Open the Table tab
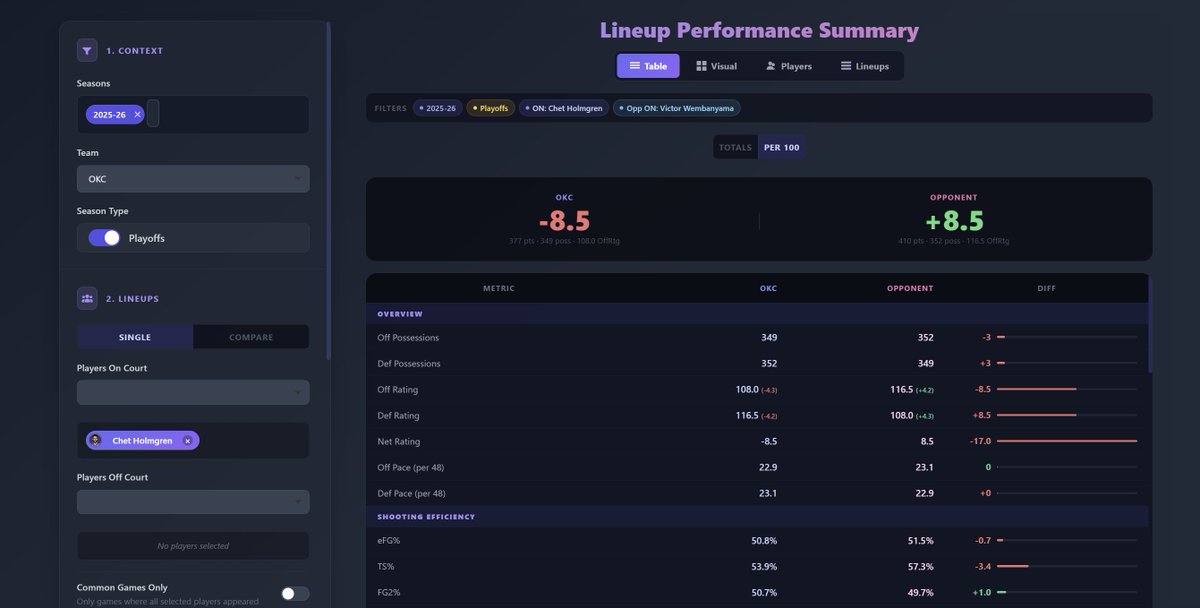 648,66
